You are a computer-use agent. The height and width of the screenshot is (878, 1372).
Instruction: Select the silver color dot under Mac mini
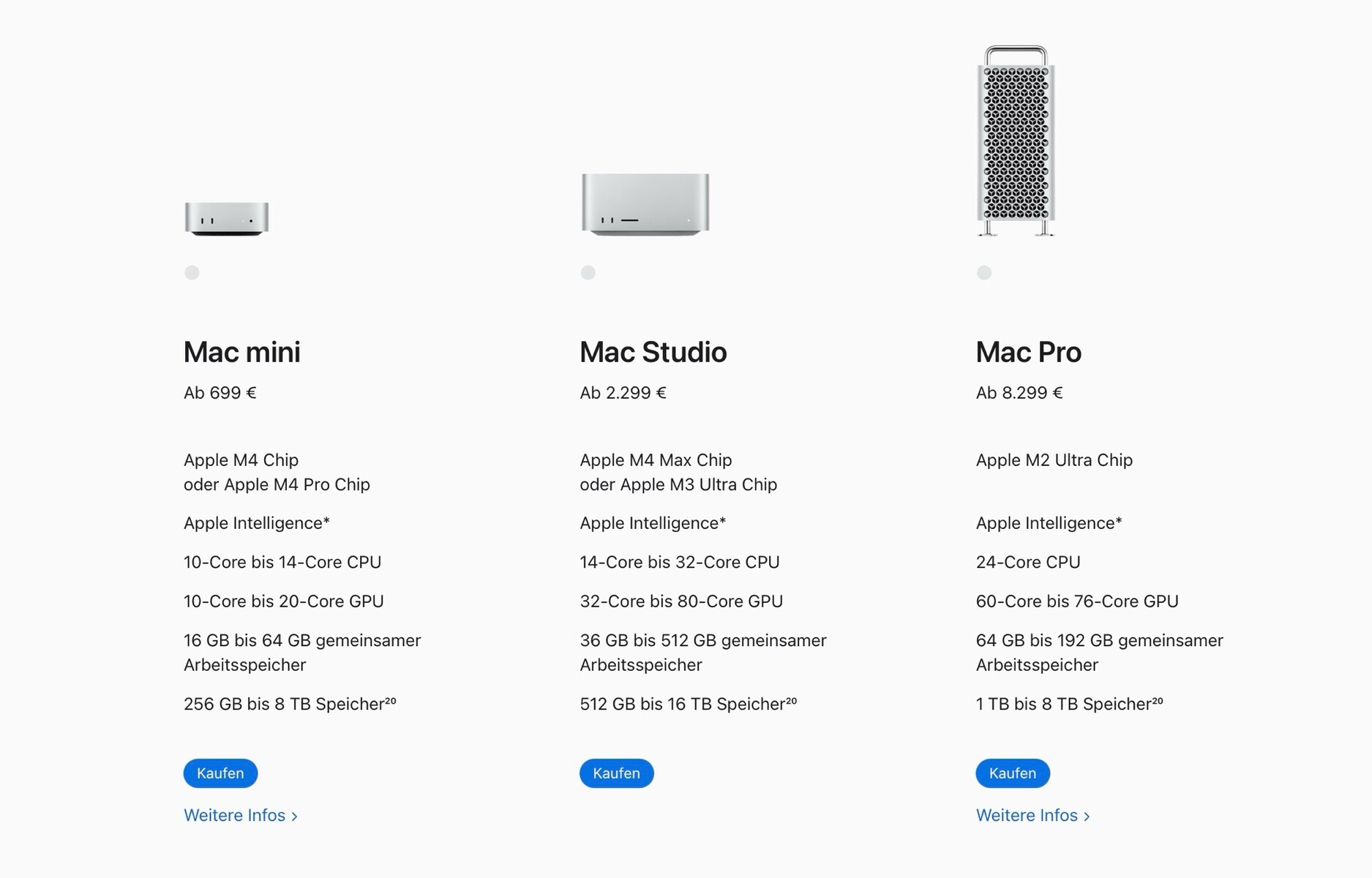[x=192, y=273]
